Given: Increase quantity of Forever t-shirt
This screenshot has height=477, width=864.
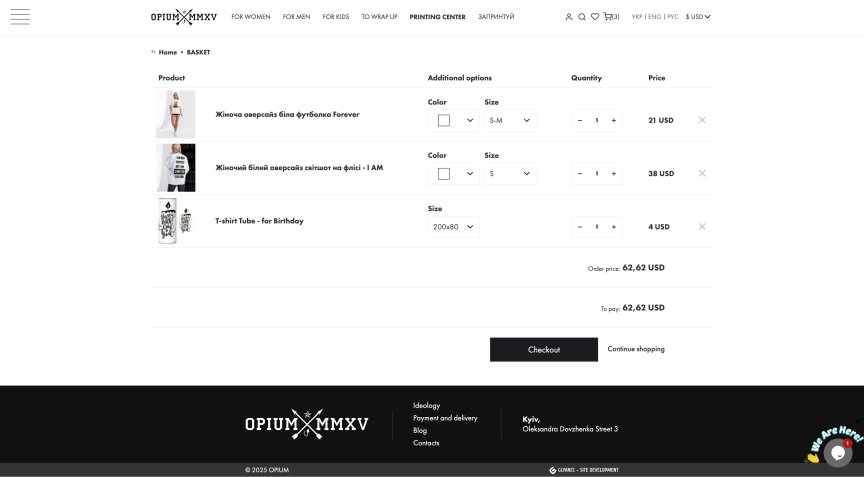Looking at the screenshot, I should 613,120.
